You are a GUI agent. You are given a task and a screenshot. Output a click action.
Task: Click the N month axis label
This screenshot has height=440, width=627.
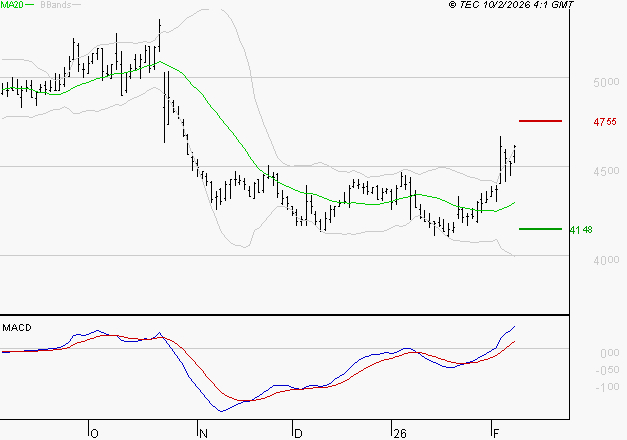tap(203, 434)
